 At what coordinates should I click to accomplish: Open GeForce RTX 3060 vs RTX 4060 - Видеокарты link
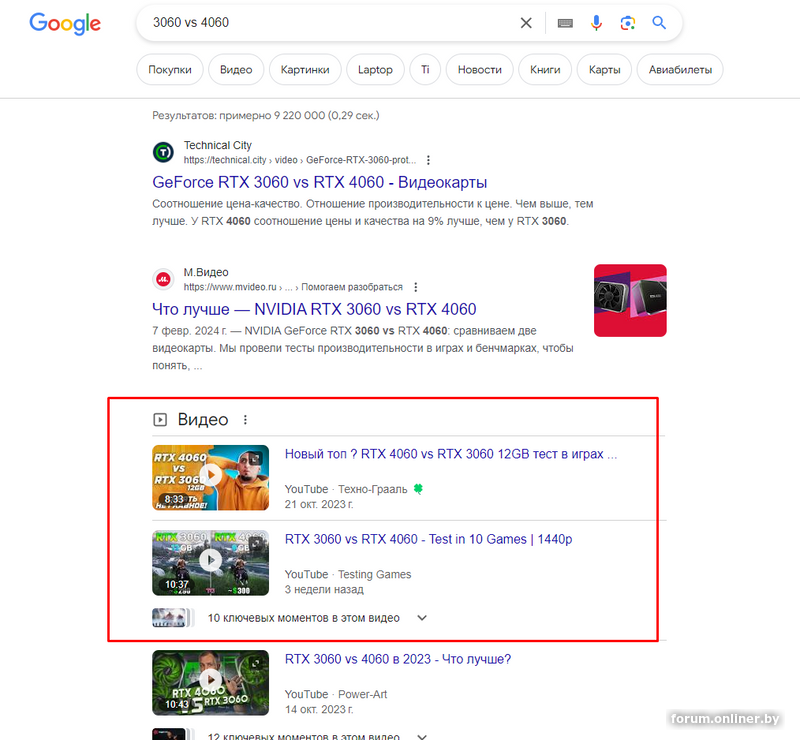[319, 182]
